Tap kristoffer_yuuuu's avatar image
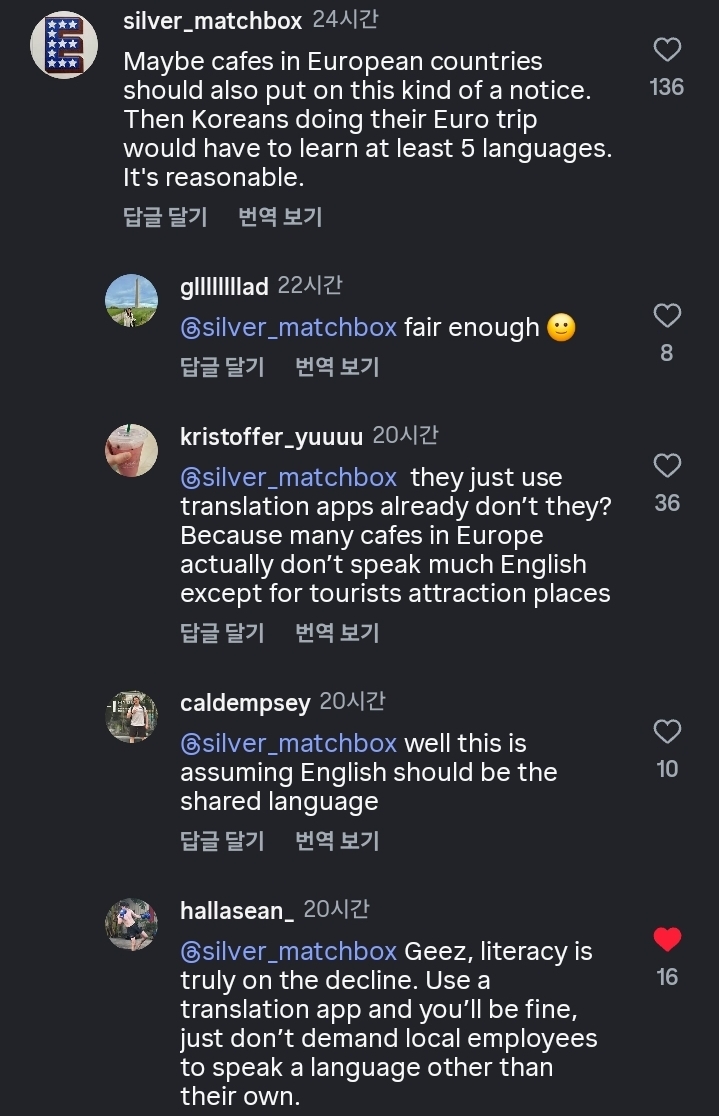The width and height of the screenshot is (719, 1116). (132, 450)
